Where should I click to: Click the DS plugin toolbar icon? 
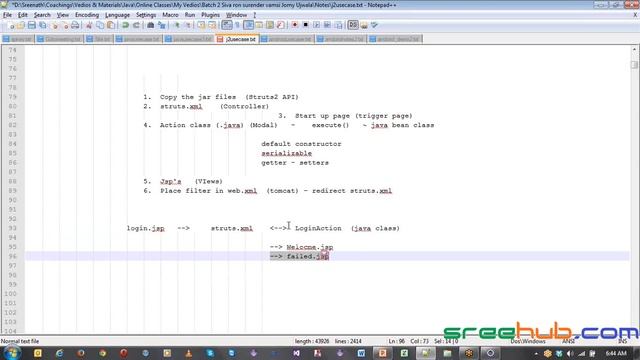click(353, 25)
